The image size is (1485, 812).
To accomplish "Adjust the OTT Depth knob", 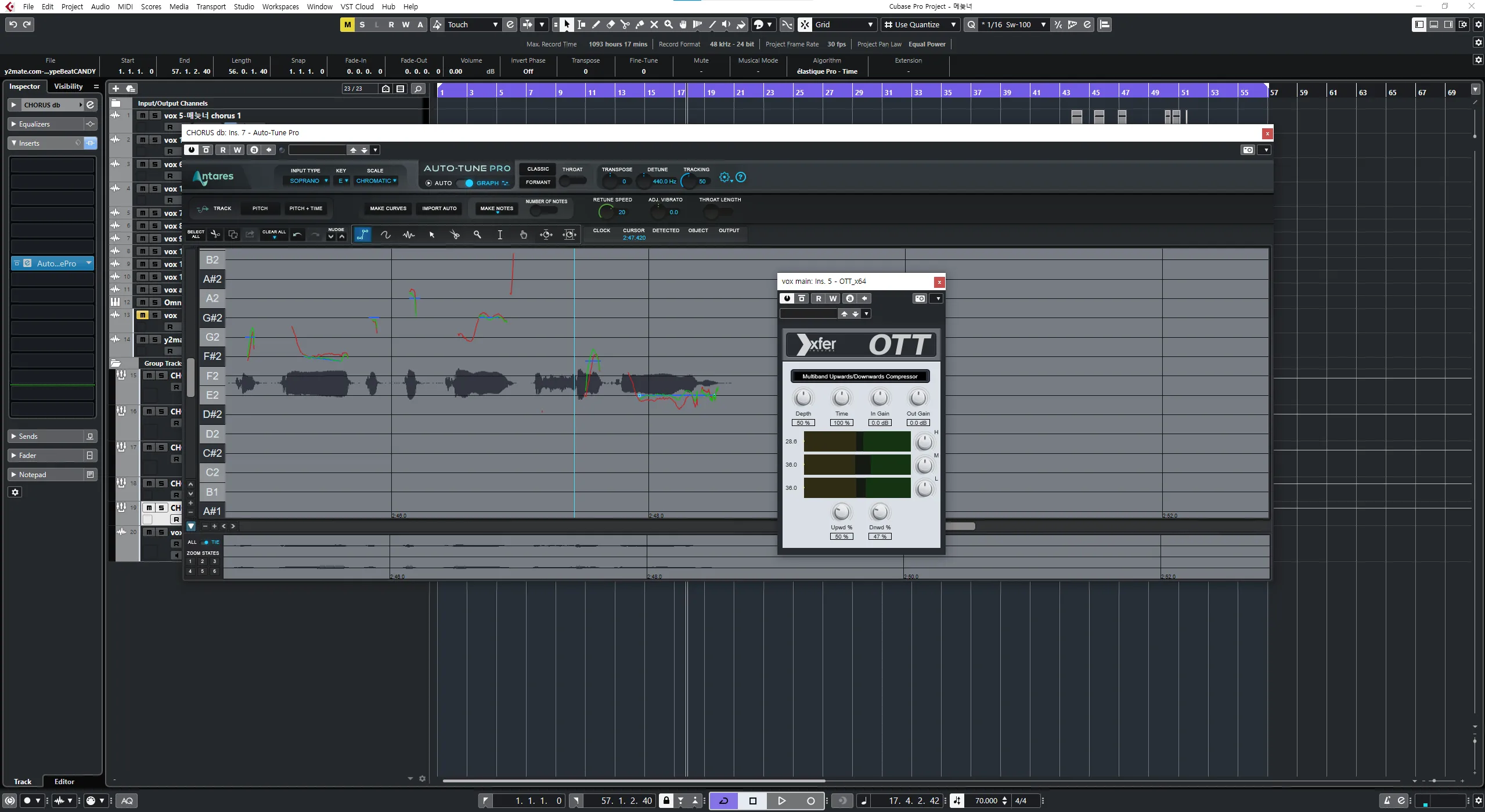I will coord(803,398).
